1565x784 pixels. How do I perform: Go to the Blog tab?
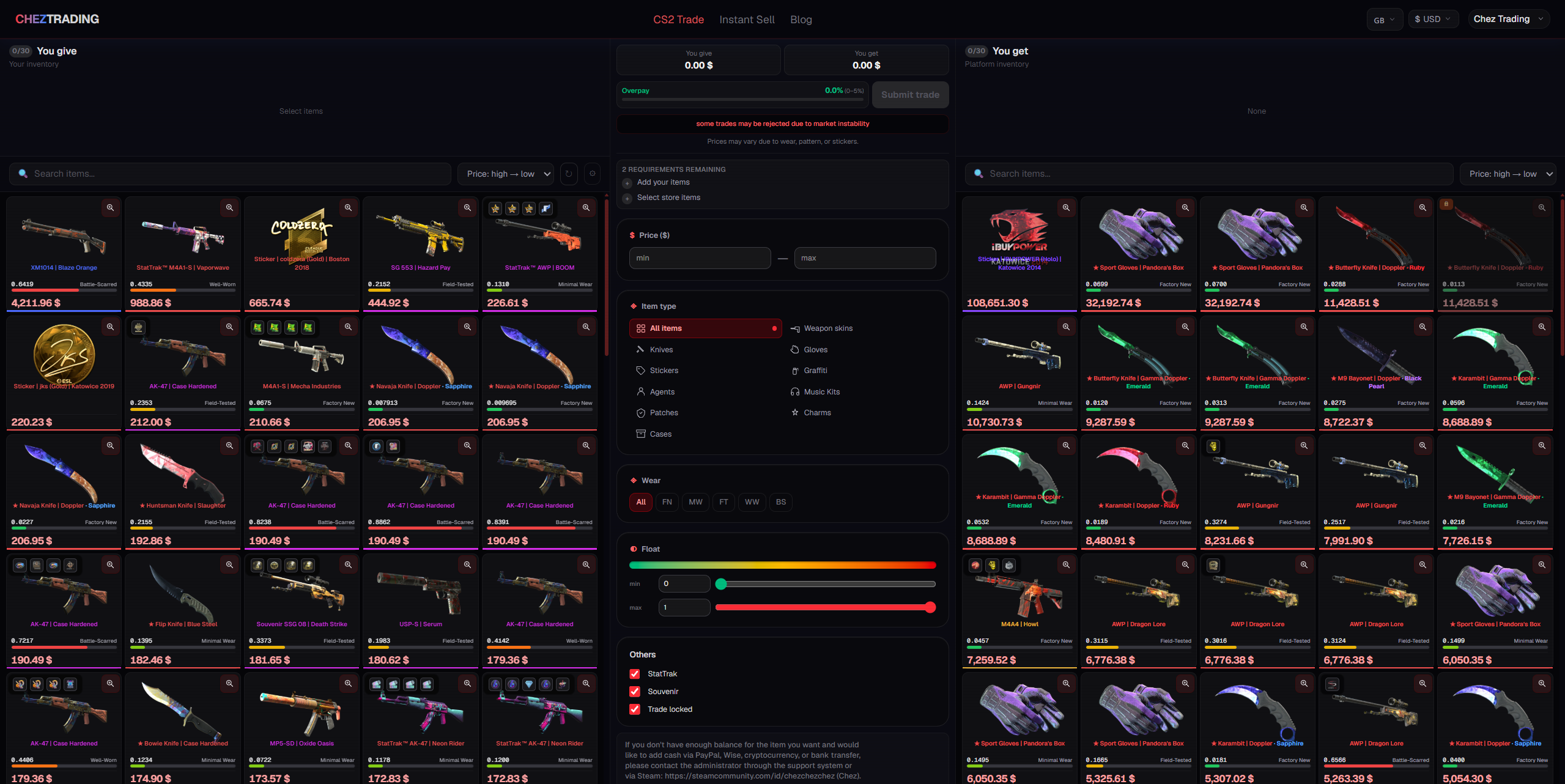point(801,20)
